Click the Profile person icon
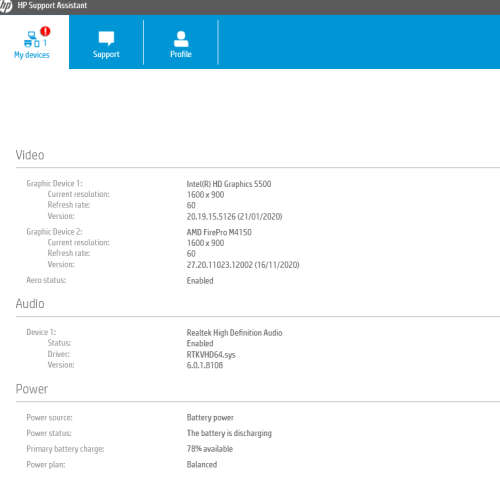This screenshot has height=500, width=500. pyautogui.click(x=181, y=39)
